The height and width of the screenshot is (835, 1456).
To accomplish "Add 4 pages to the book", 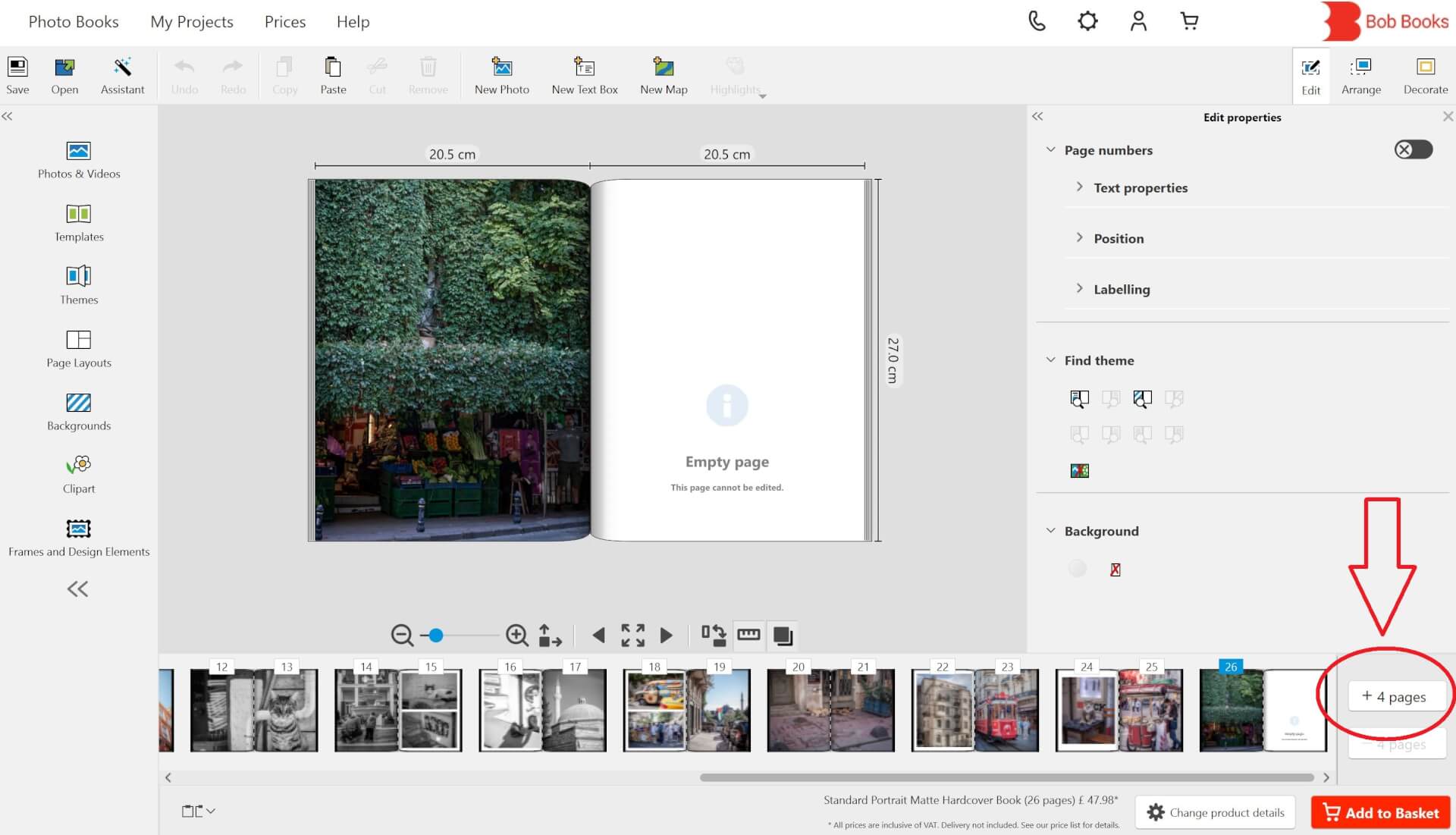I will click(1396, 696).
